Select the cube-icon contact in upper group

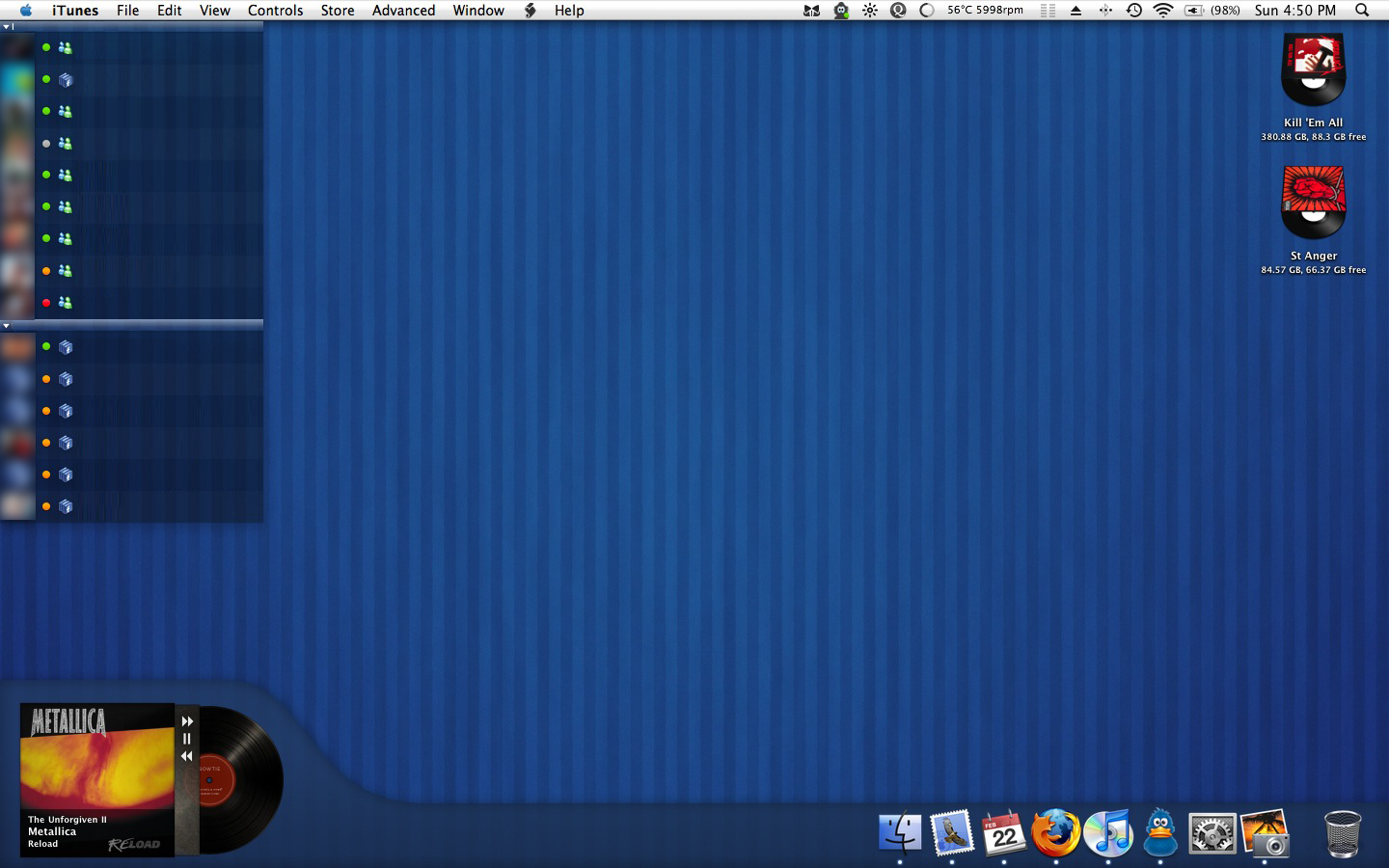[x=131, y=79]
